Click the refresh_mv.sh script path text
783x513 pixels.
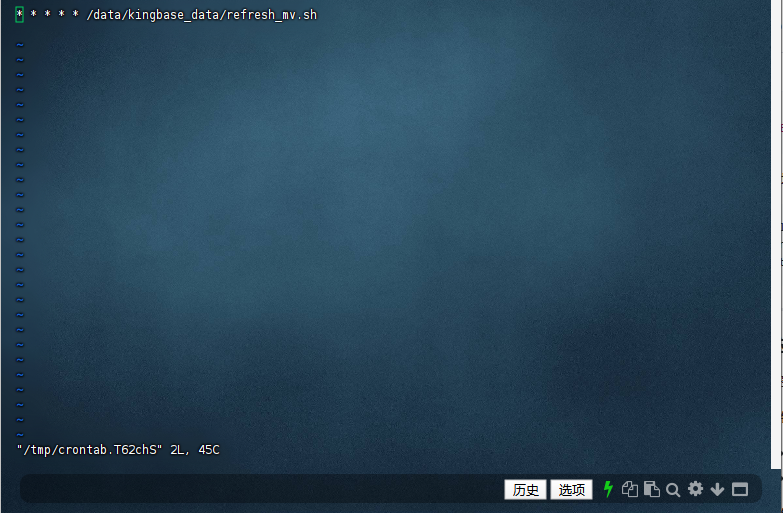tap(202, 15)
